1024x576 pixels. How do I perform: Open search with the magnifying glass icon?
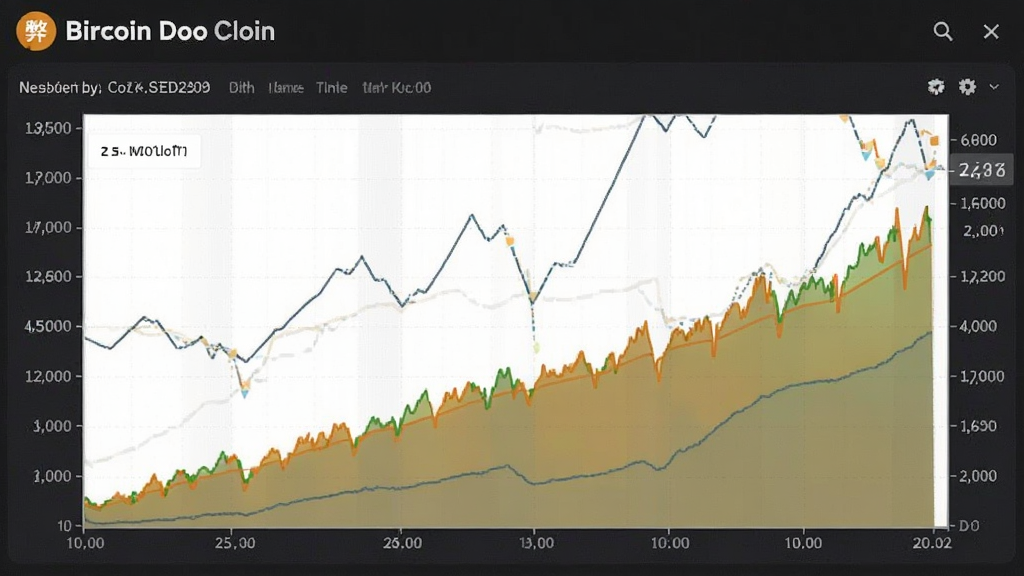coord(942,31)
